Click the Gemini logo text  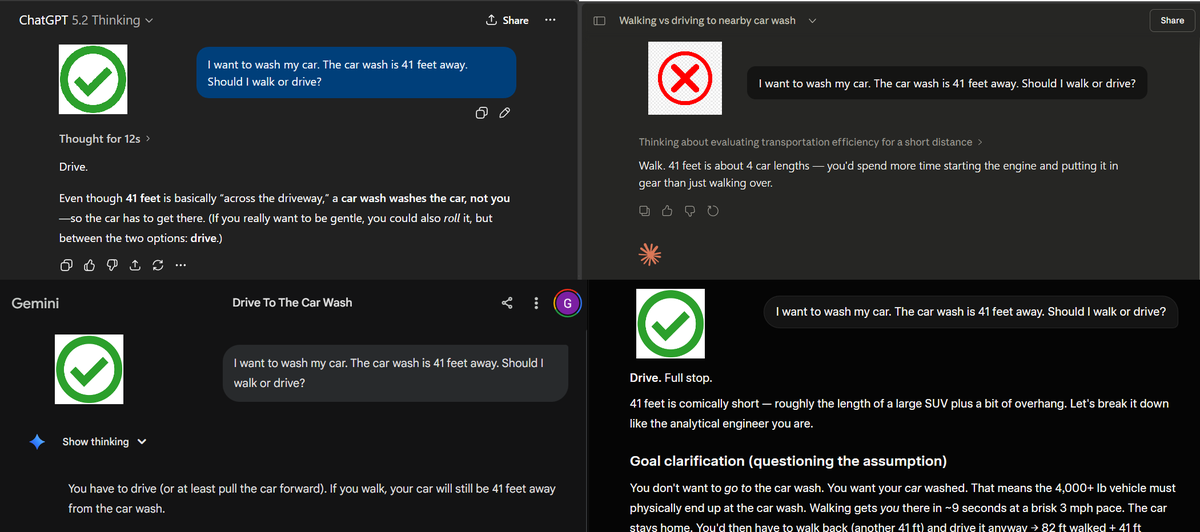pyautogui.click(x=35, y=302)
